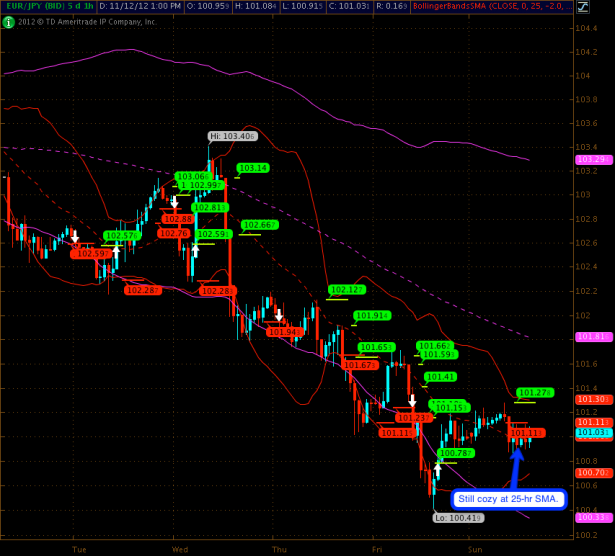Viewport: 615px width, 556px height.
Task: Select the green 101.27 price label
Action: (x=534, y=393)
